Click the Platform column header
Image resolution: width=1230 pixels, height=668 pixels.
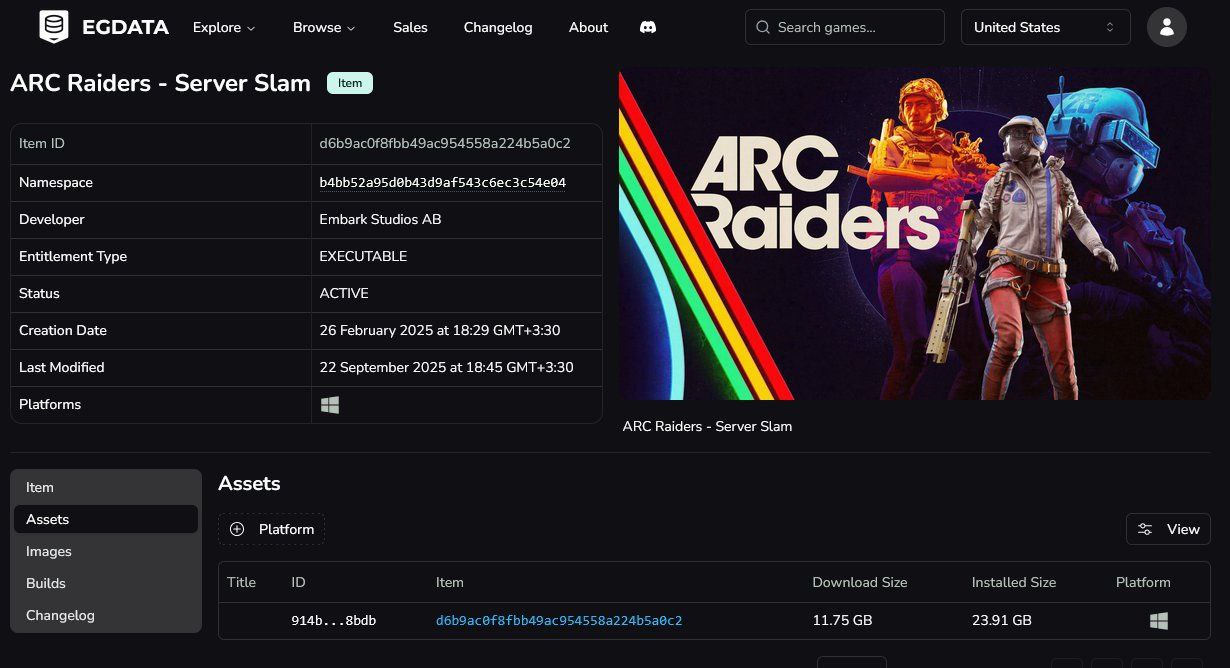pos(1143,582)
